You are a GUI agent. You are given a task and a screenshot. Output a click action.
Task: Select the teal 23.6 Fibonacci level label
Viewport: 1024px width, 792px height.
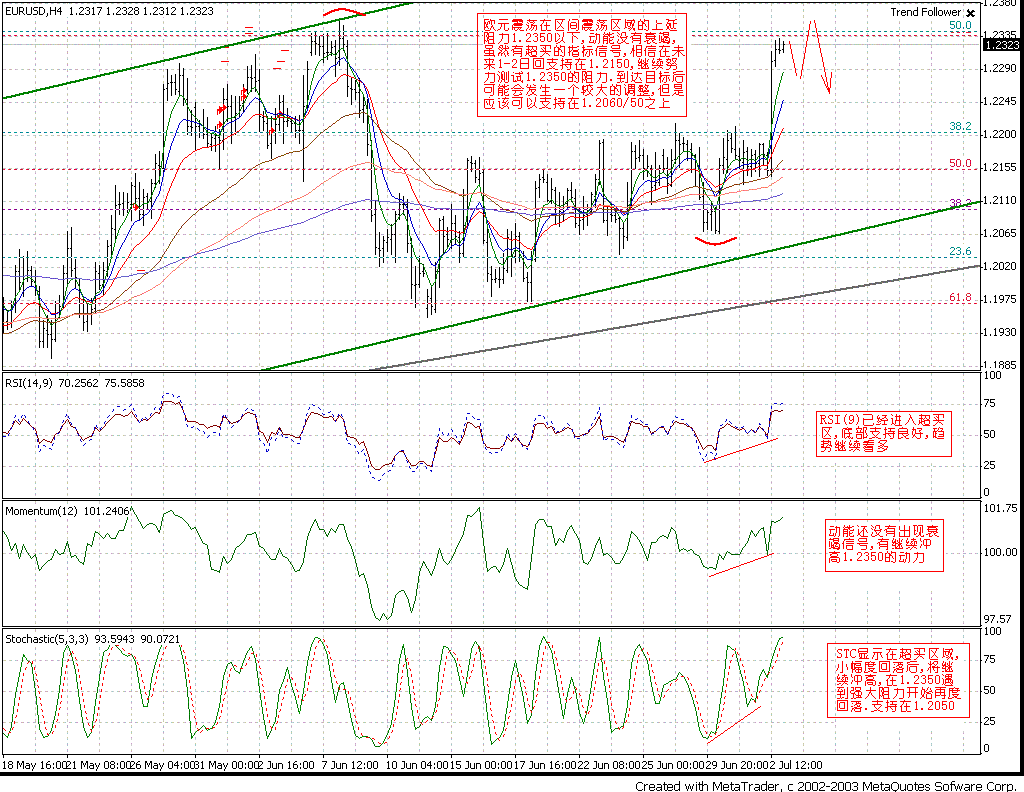click(x=960, y=251)
